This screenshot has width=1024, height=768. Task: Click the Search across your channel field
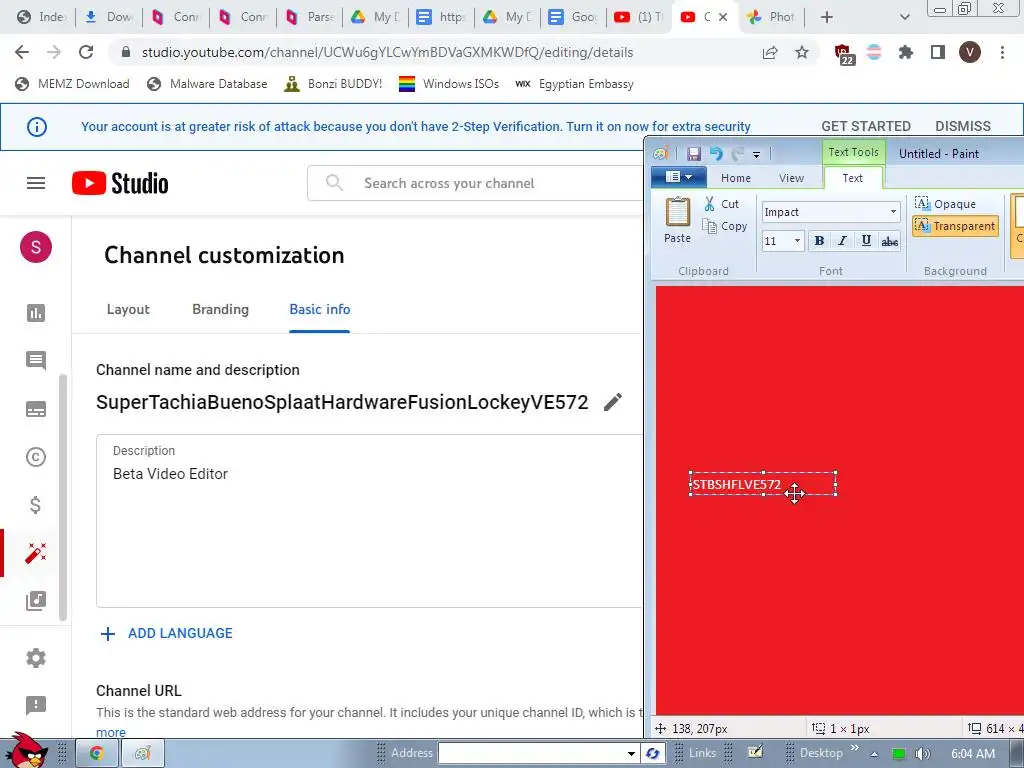pyautogui.click(x=475, y=183)
